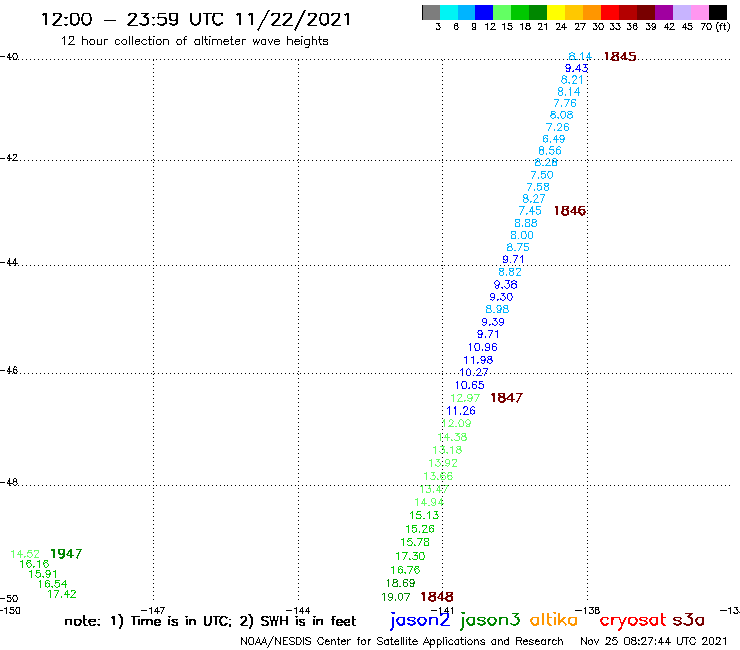Click the black swatch at the scale's end
Screen dimensions: 740x650
point(717,12)
